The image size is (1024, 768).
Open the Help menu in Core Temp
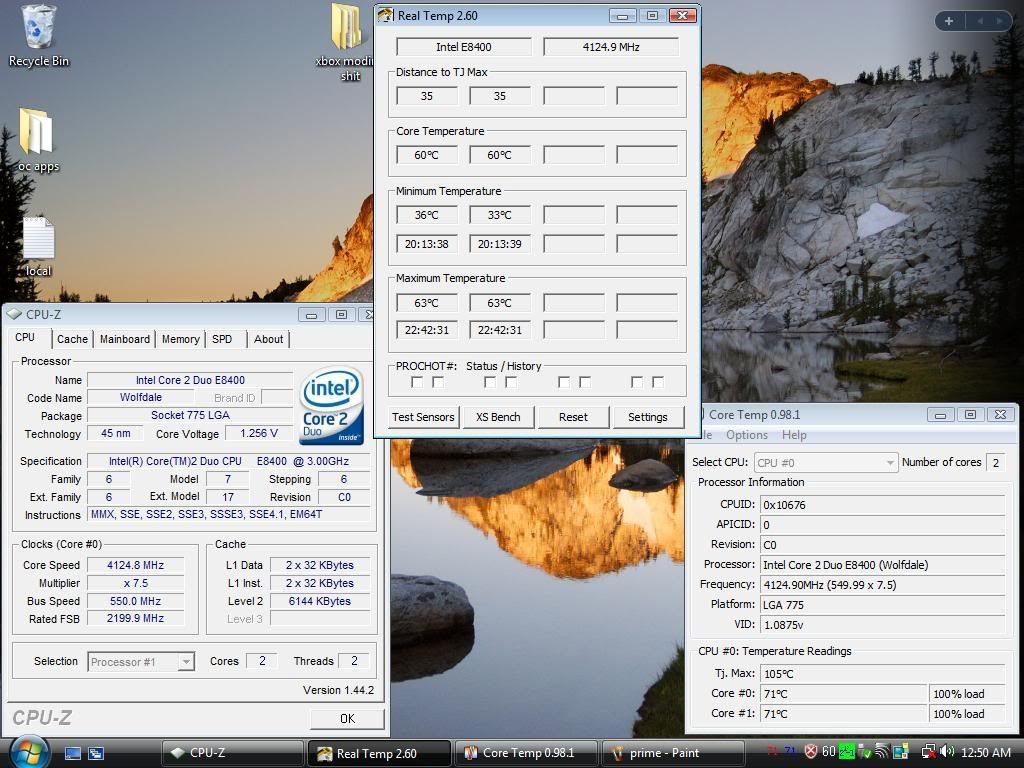coord(794,435)
